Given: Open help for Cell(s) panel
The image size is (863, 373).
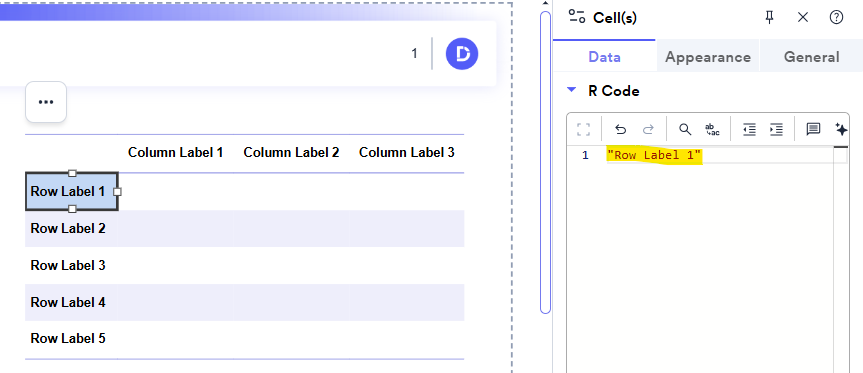Looking at the screenshot, I should (836, 18).
